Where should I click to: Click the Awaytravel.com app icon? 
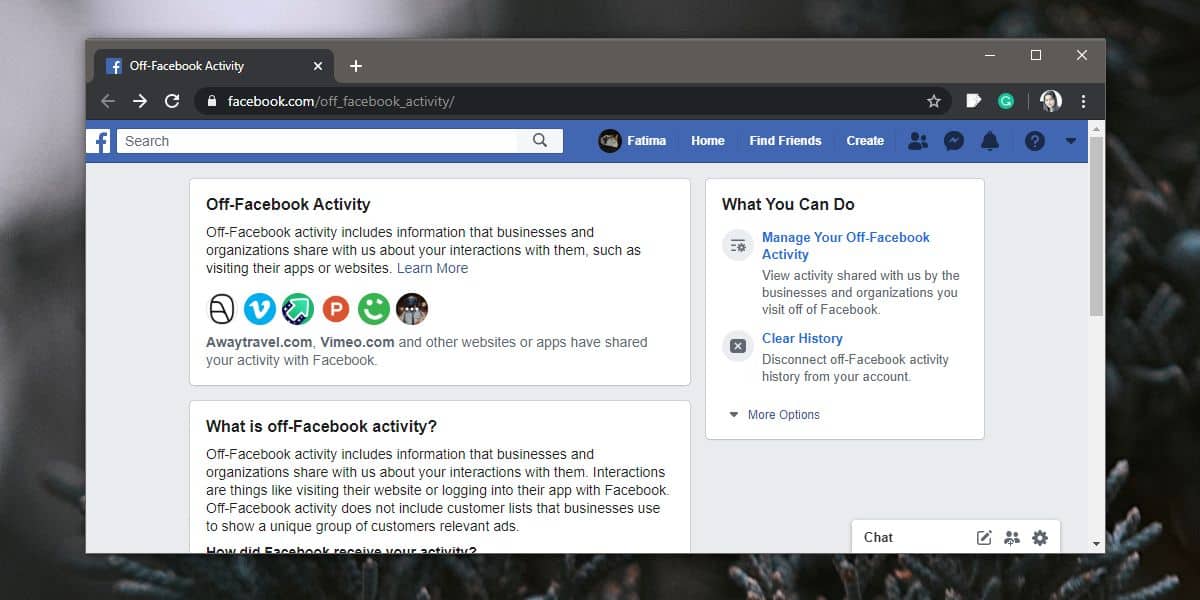(222, 309)
